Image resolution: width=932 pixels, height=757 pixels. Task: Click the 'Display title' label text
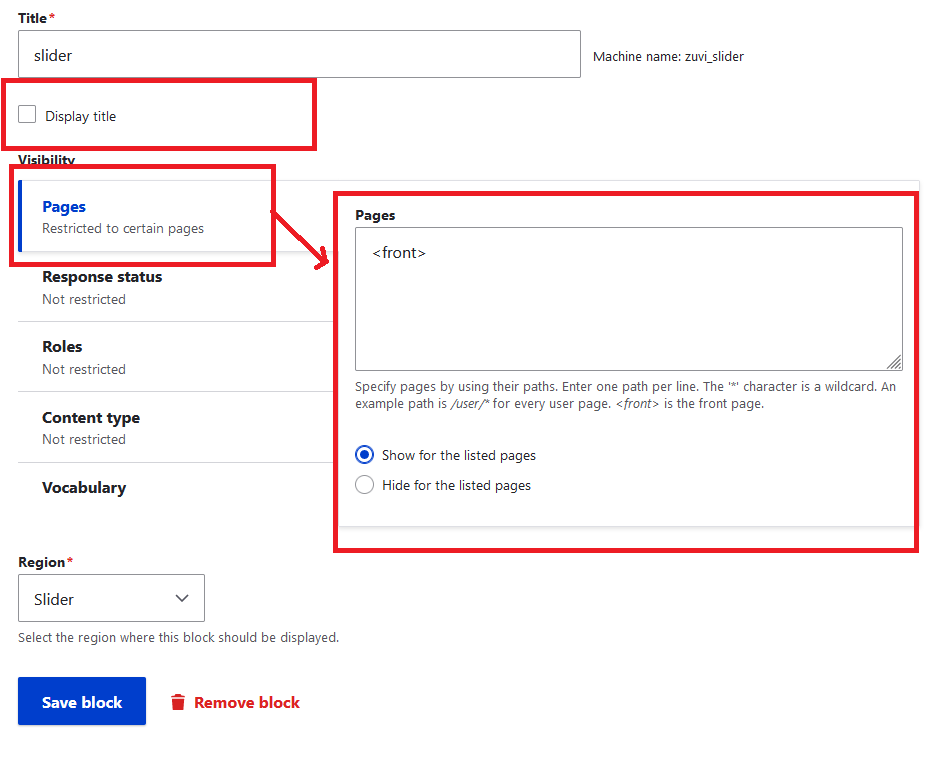point(80,116)
